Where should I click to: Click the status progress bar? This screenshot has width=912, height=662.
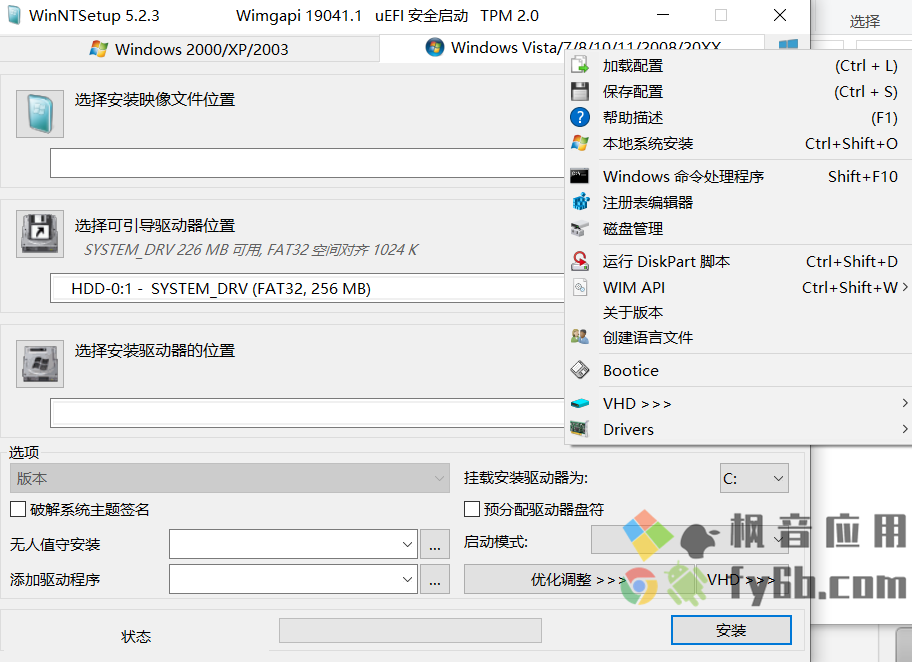(x=410, y=631)
